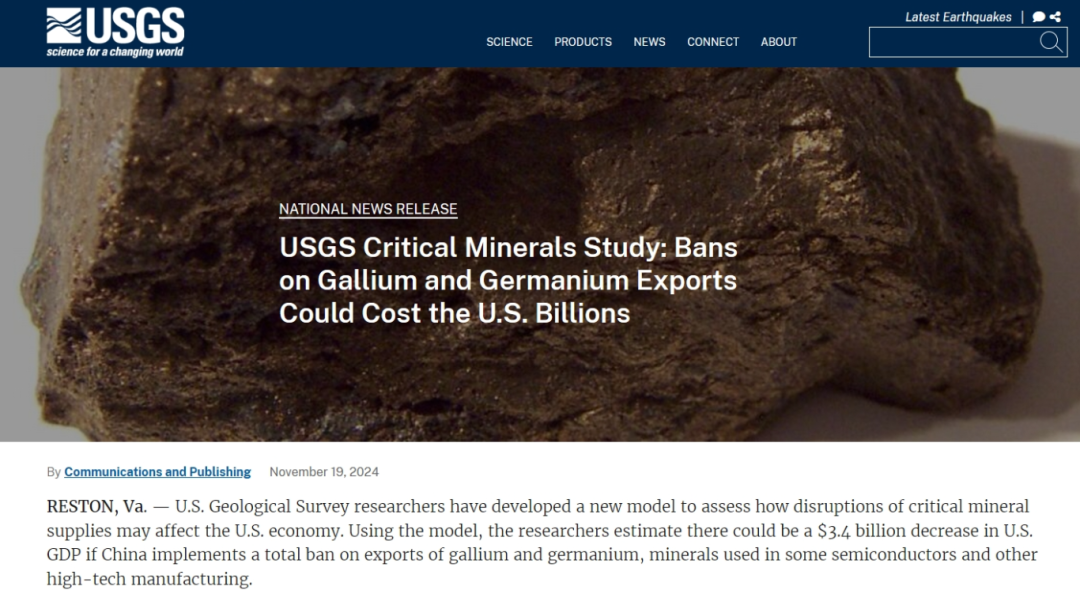The height and width of the screenshot is (594, 1080).
Task: Open Communications and Publishing author link
Action: (x=157, y=472)
